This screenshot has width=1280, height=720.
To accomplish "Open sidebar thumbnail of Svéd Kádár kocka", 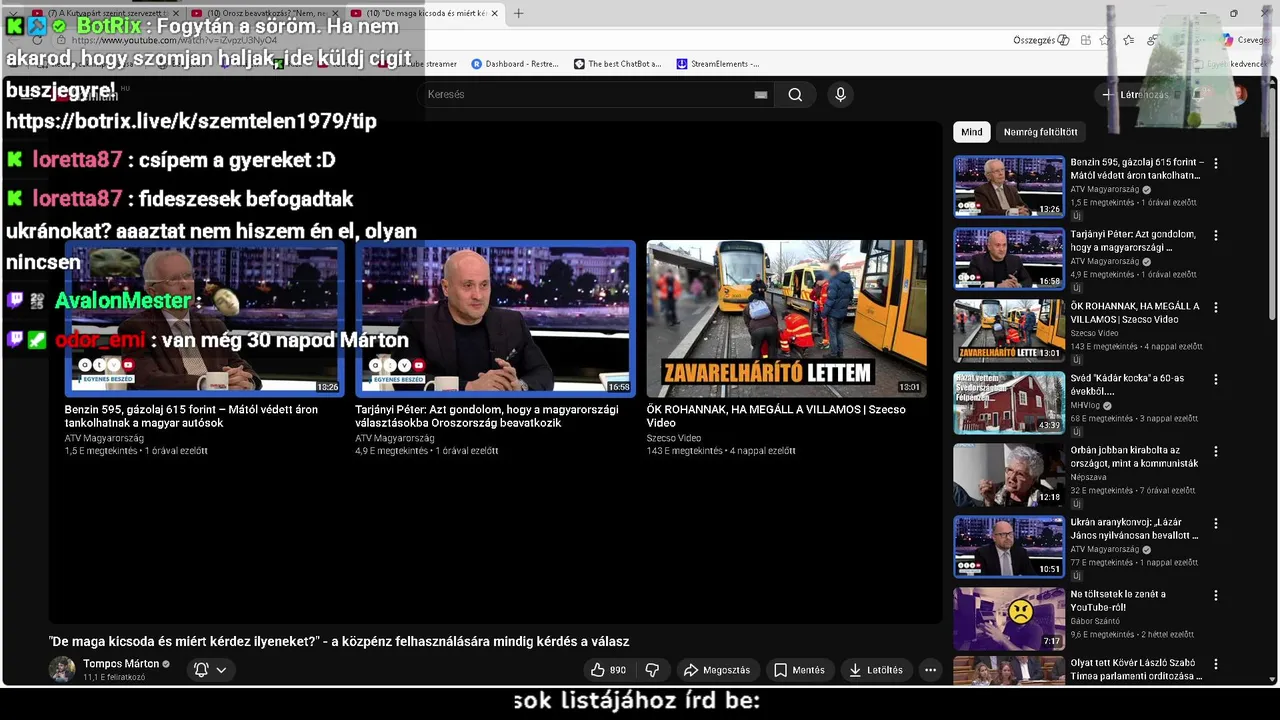I will point(1009,402).
